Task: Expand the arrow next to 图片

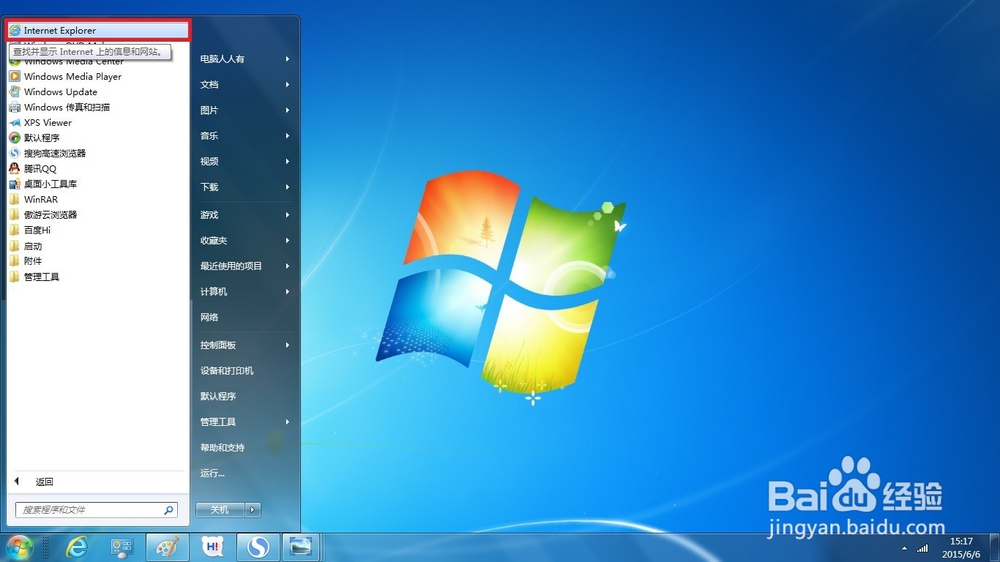Action: pyautogui.click(x=288, y=110)
